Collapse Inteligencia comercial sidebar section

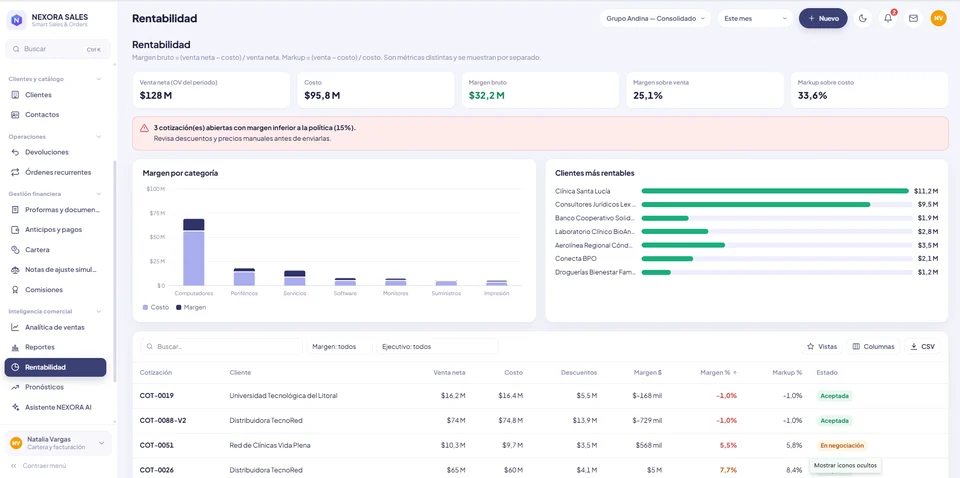[x=99, y=312]
